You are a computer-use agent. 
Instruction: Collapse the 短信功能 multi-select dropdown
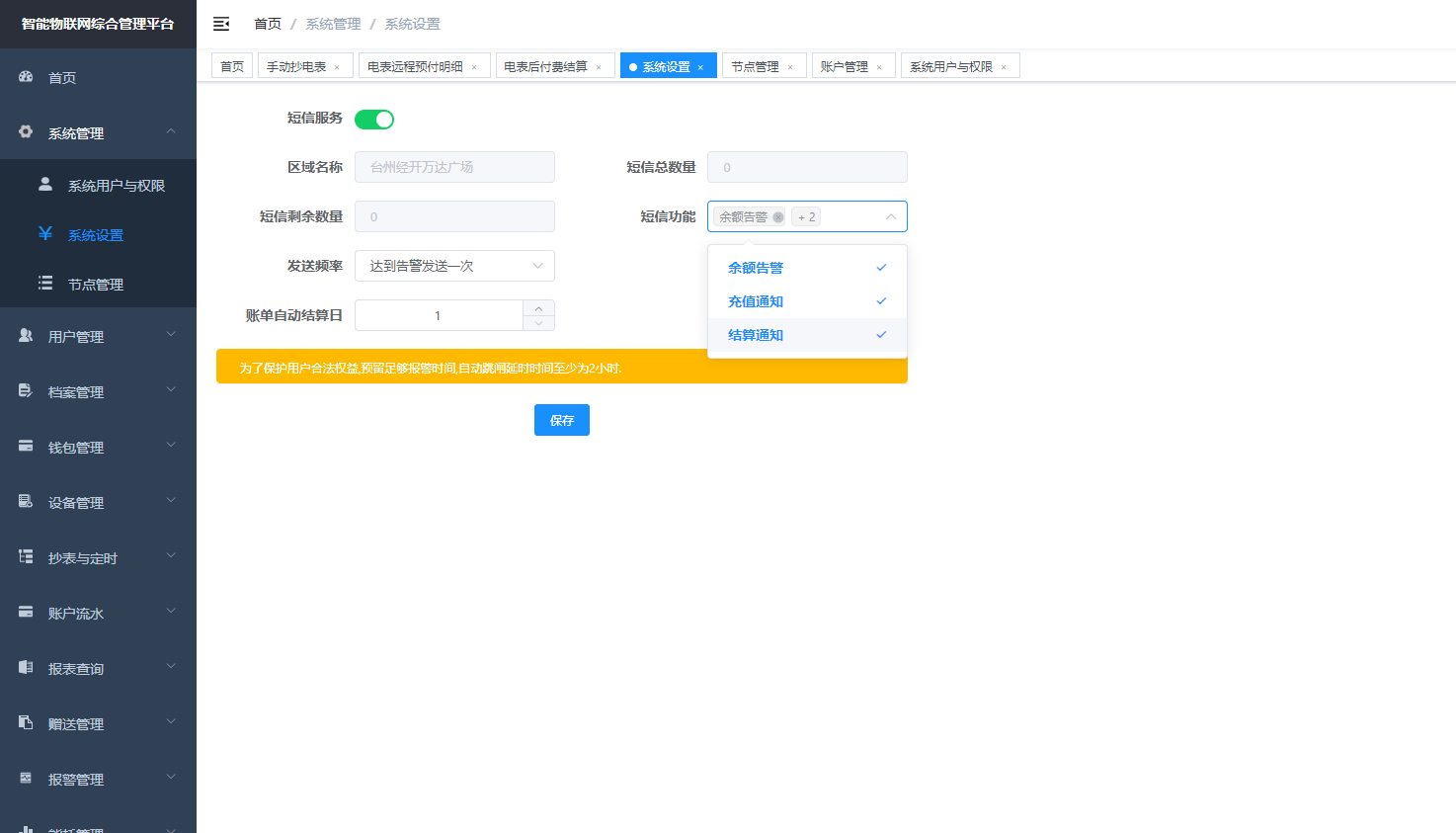890,216
